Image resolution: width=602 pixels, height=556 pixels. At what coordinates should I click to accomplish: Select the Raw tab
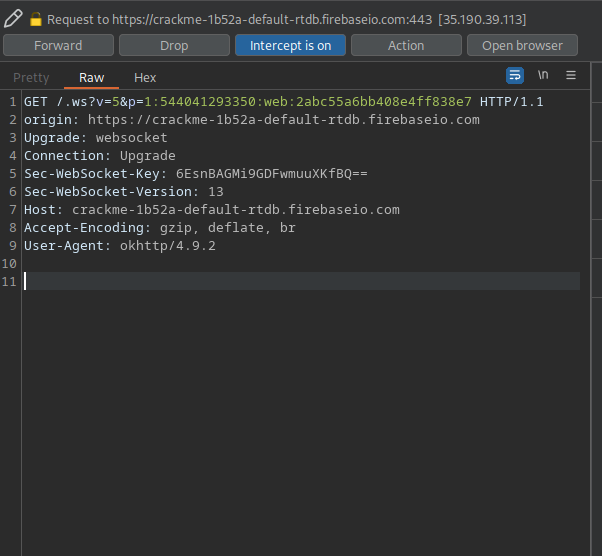click(91, 78)
